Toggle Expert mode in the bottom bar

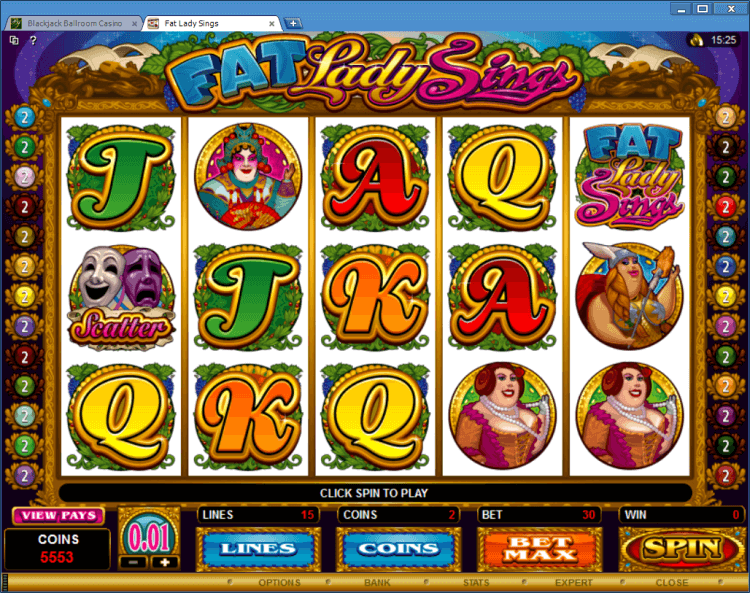click(574, 582)
